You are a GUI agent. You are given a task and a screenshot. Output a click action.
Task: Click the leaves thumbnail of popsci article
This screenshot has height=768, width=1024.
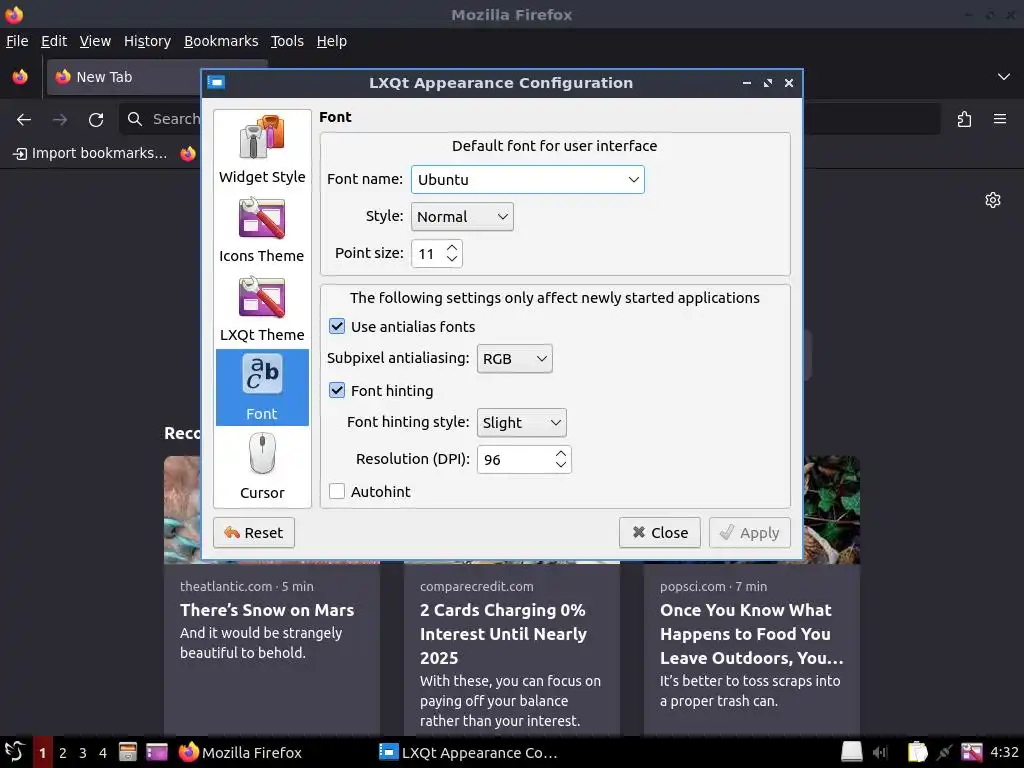(831, 509)
